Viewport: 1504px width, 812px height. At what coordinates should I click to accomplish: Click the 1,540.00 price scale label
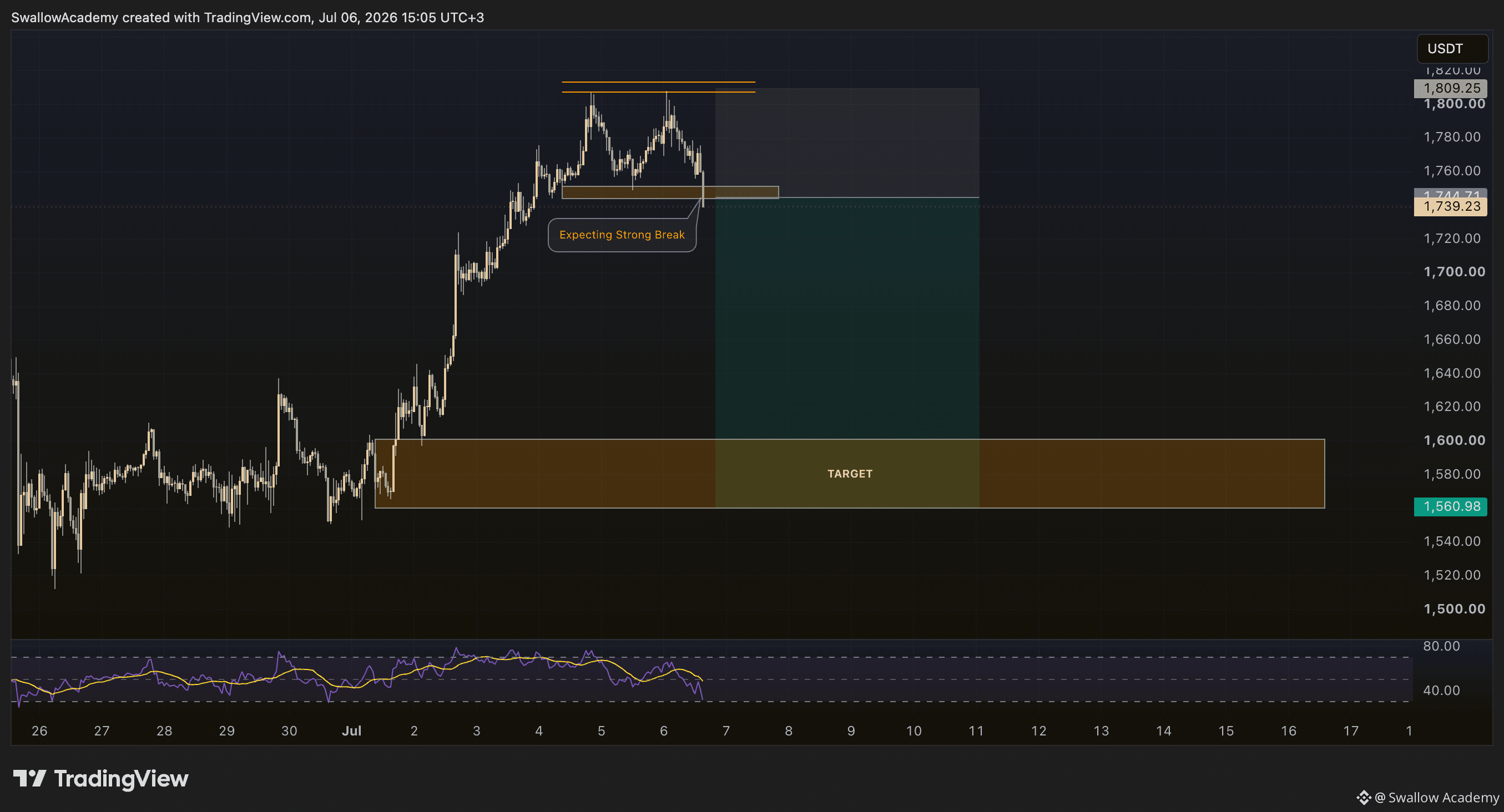[x=1452, y=541]
